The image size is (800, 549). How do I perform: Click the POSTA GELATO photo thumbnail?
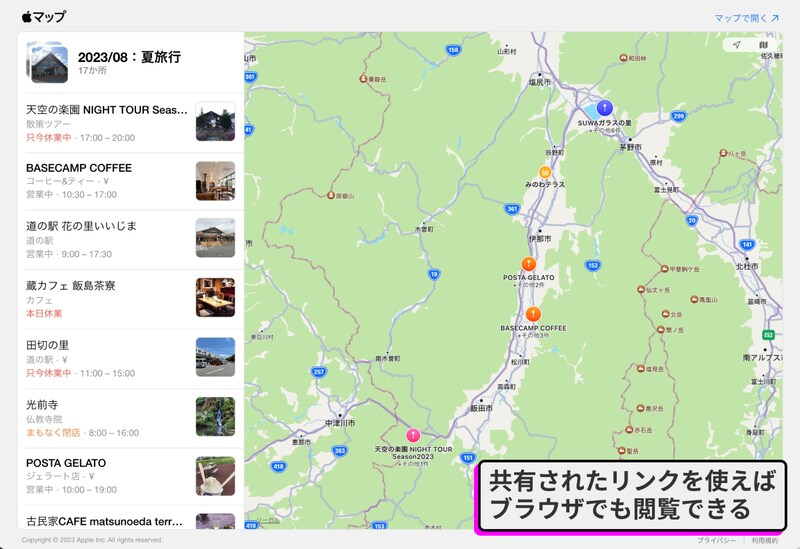click(x=215, y=476)
